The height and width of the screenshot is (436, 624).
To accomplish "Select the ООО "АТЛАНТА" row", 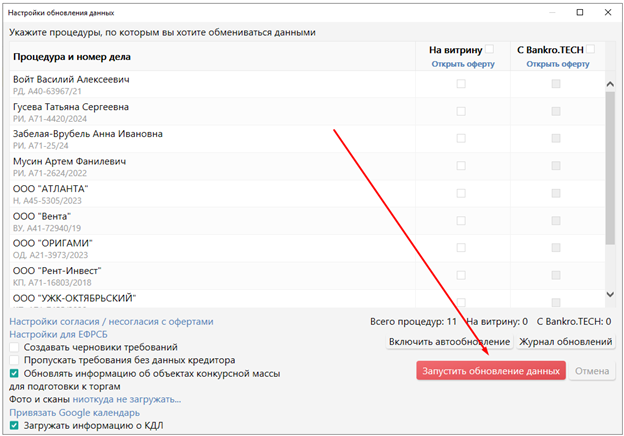I will pos(307,194).
